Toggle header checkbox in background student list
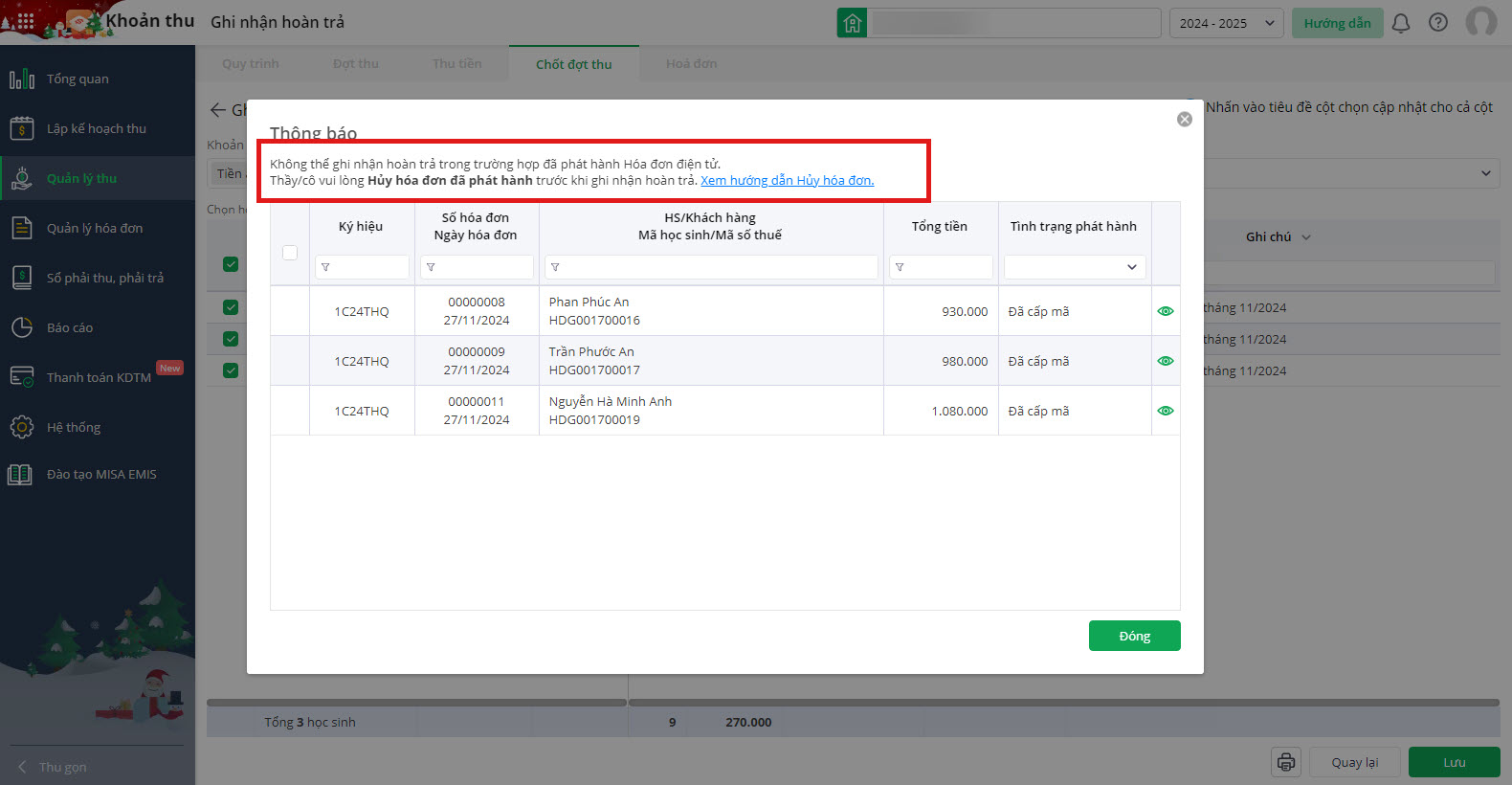1512x785 pixels. coord(231,264)
